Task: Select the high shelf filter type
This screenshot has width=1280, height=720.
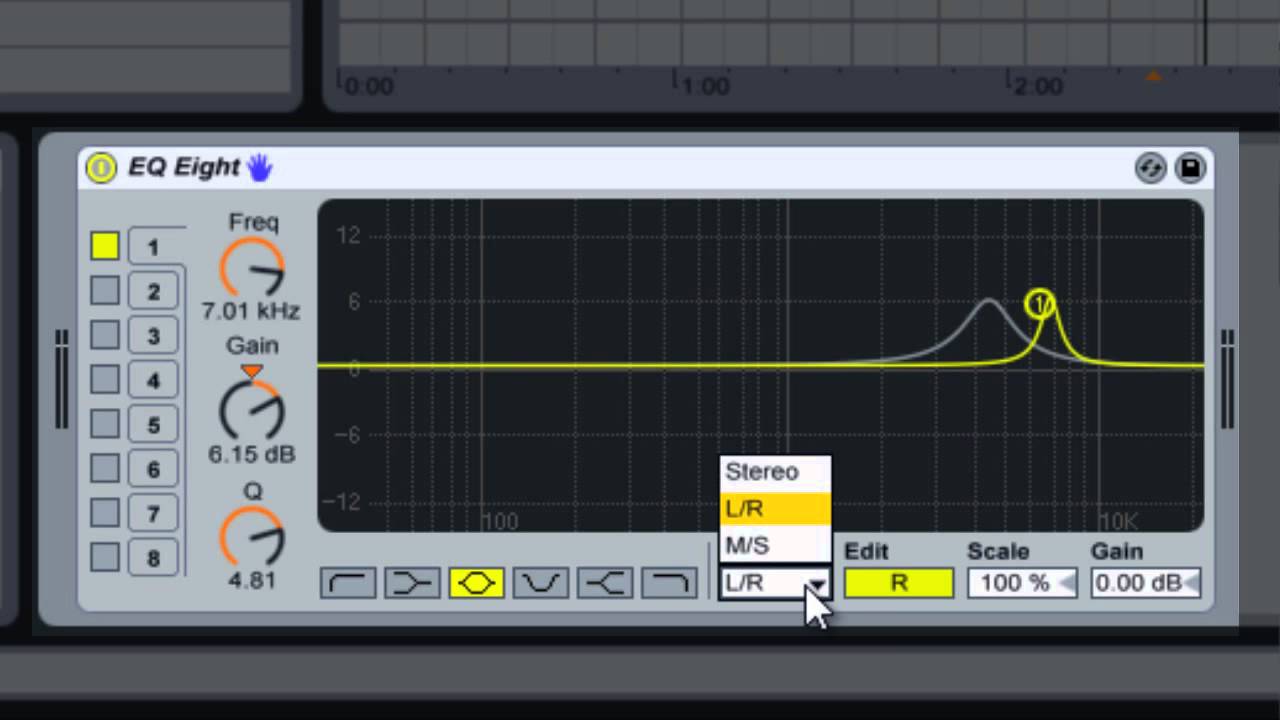Action: pos(605,583)
